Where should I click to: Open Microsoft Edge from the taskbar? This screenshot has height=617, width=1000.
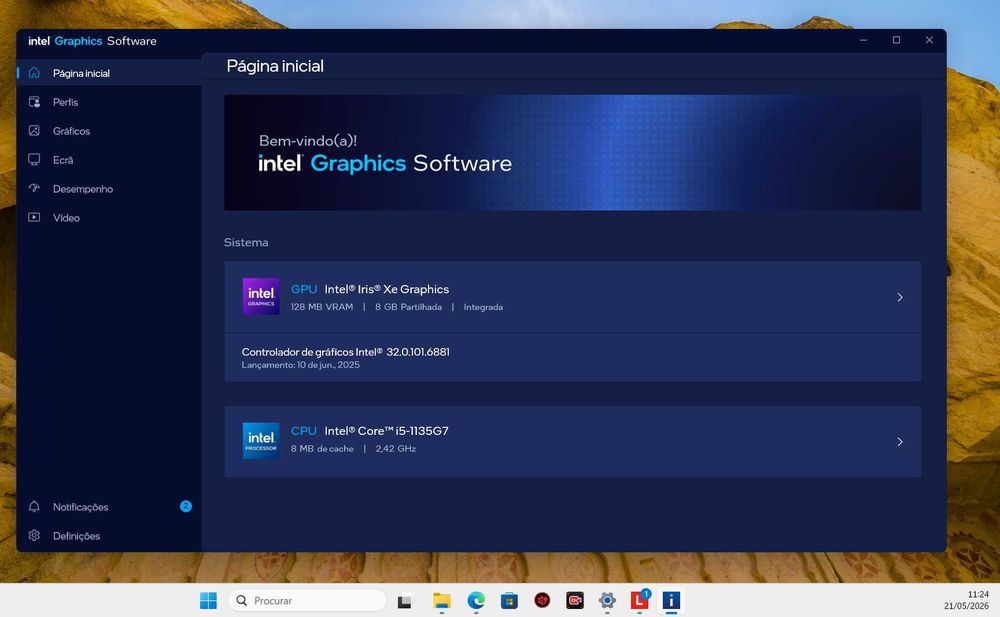coord(476,600)
